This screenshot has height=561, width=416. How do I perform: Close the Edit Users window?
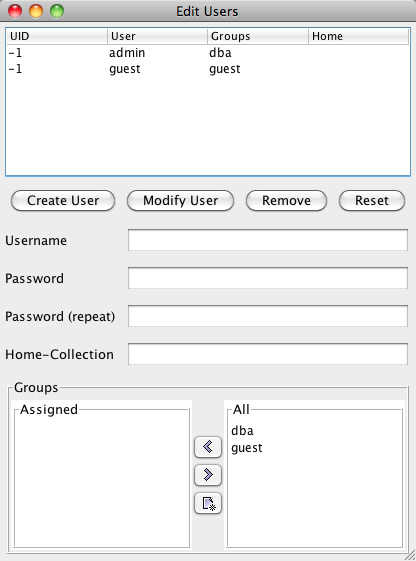pyautogui.click(x=15, y=11)
